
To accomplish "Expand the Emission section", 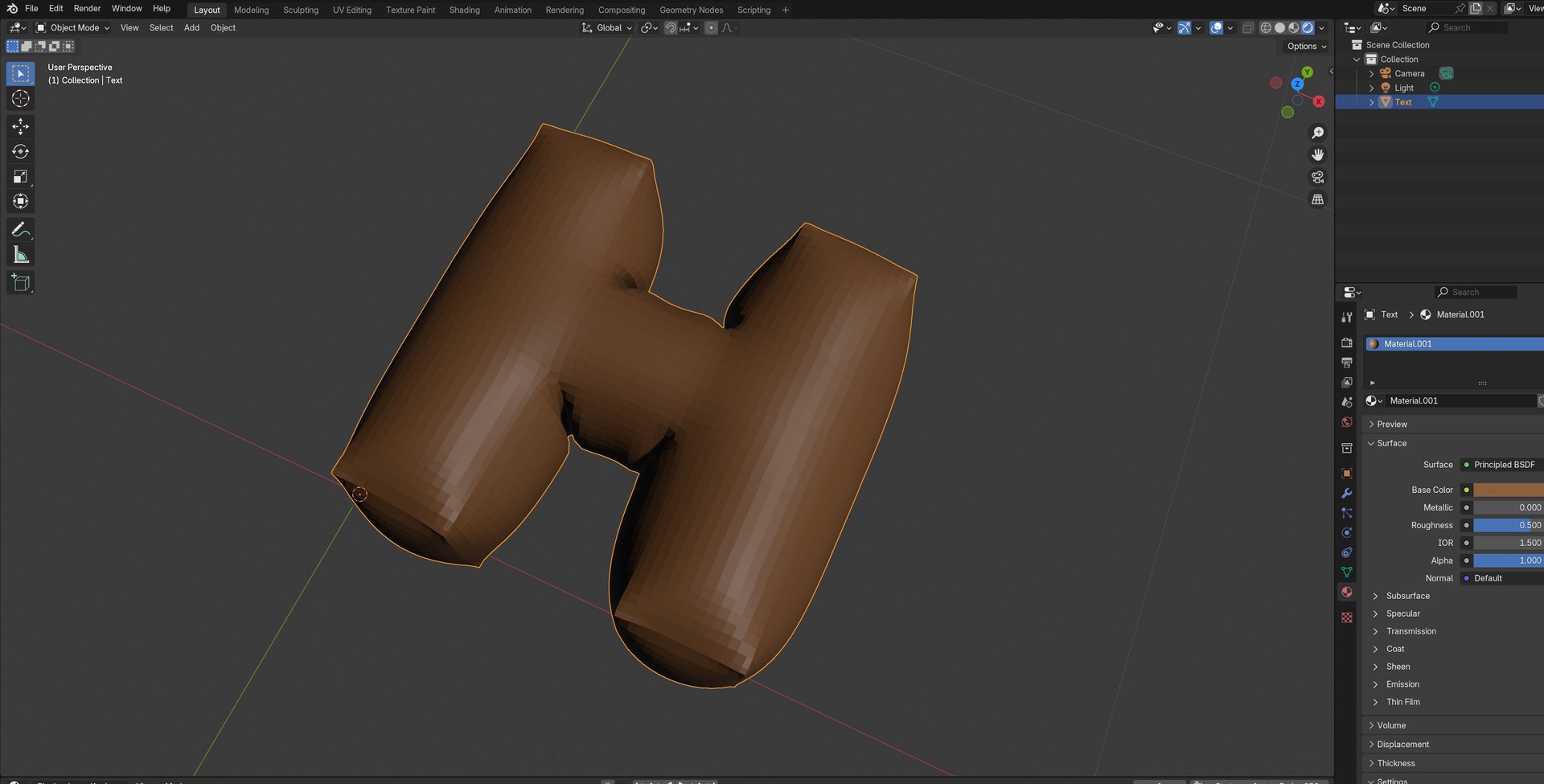I will point(1402,684).
